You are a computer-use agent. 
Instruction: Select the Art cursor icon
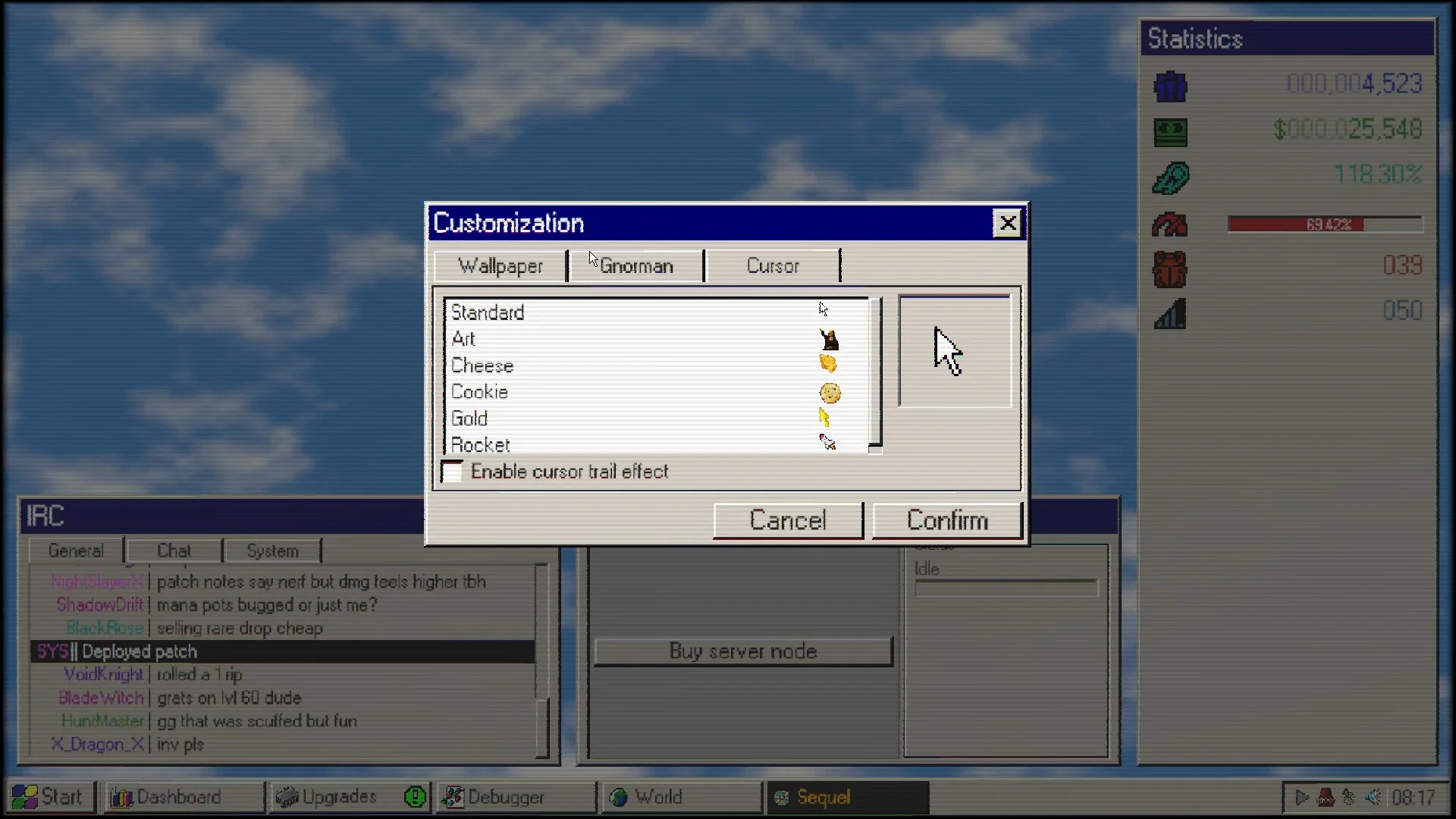tap(828, 339)
